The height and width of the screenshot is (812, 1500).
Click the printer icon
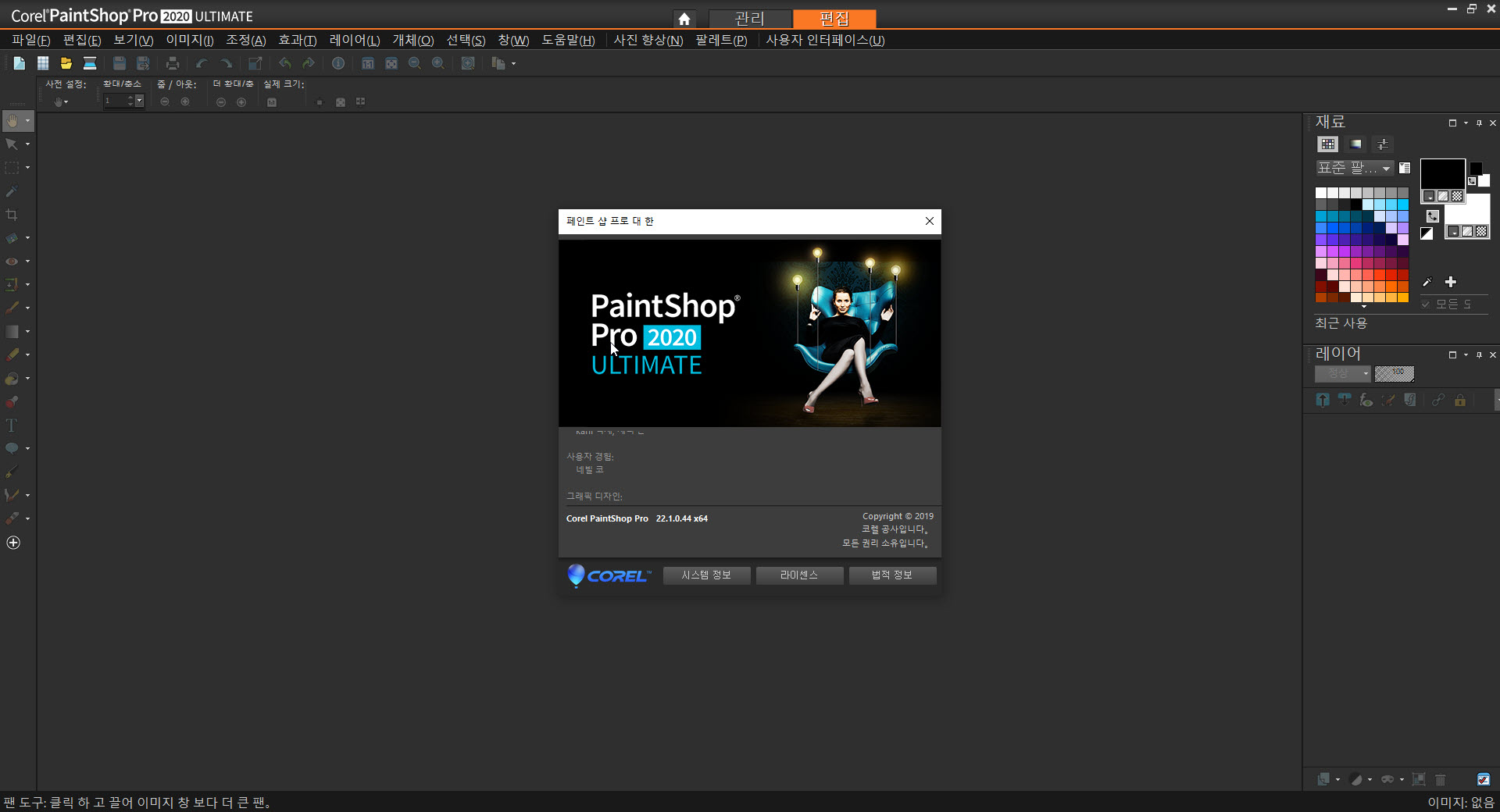pos(173,63)
